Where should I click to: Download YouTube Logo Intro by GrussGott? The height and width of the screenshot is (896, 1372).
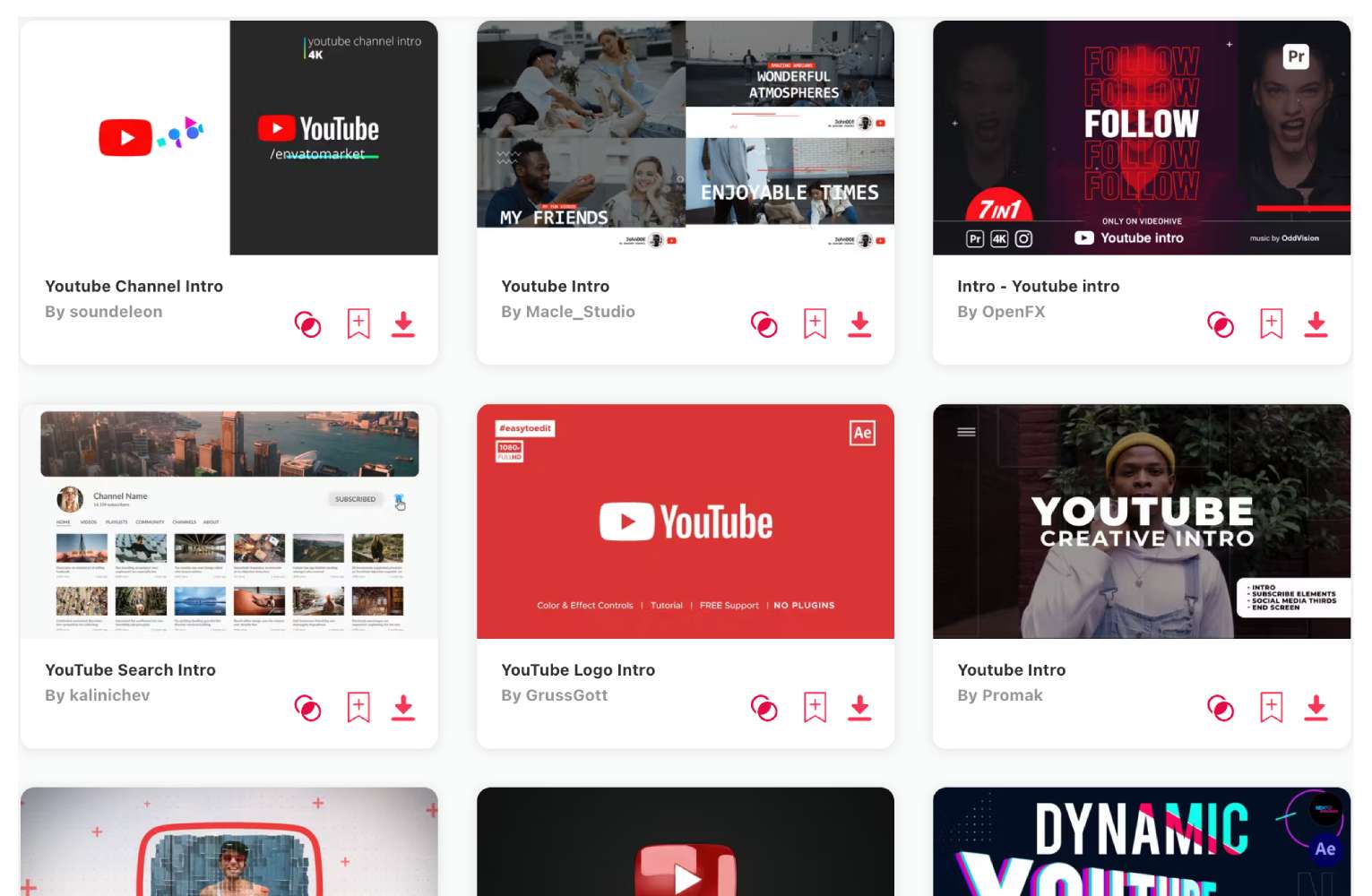coord(859,707)
